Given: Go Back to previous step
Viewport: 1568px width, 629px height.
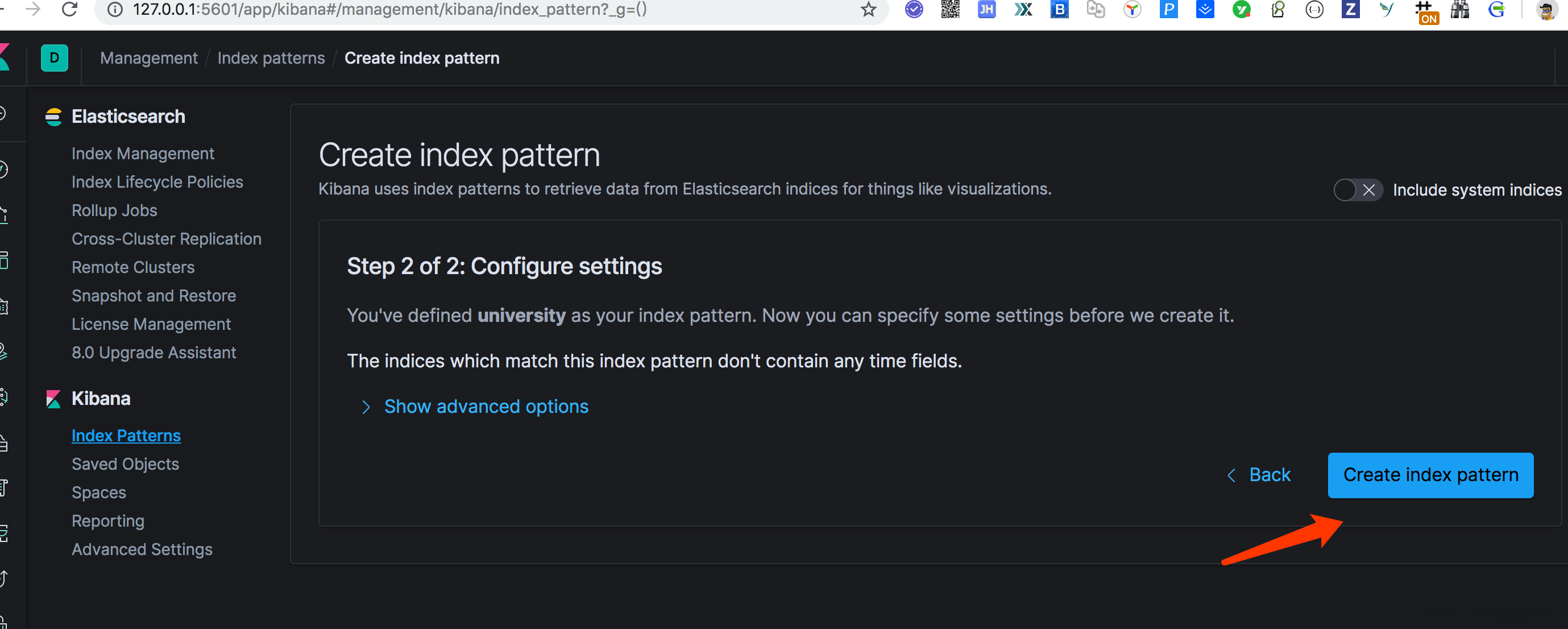Looking at the screenshot, I should tap(1259, 475).
